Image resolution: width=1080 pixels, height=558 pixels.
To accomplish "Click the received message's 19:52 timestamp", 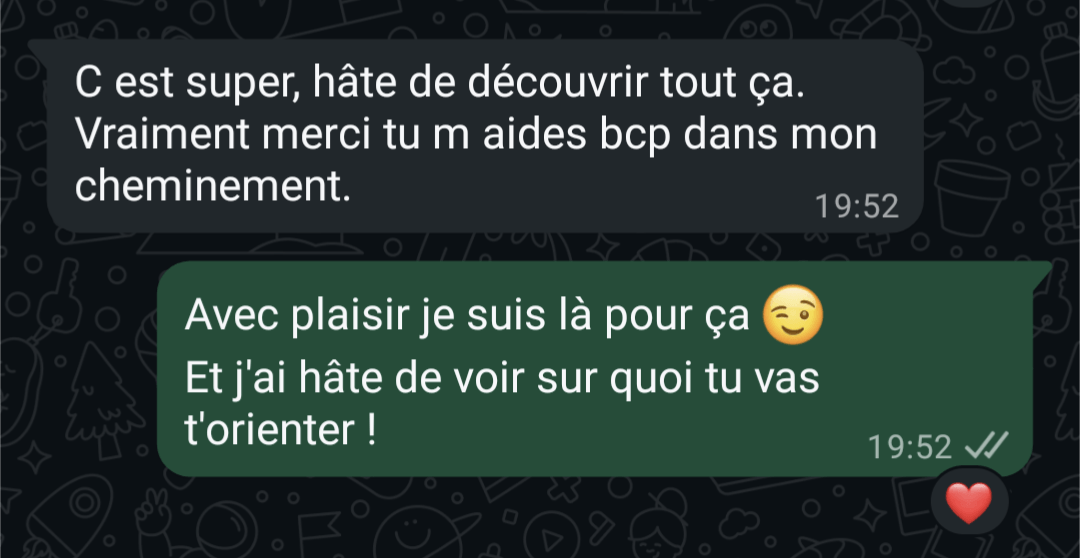I will point(857,206).
